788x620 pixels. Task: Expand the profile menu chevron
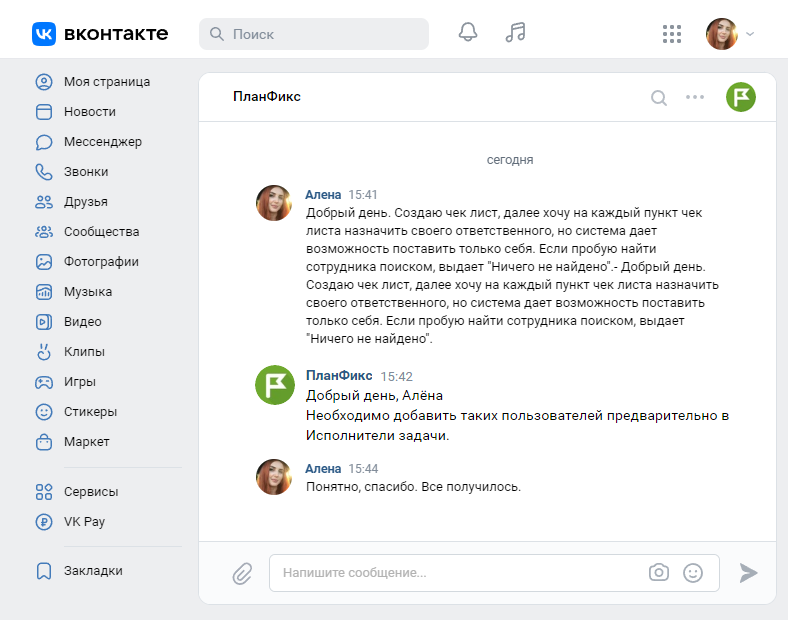[750, 34]
